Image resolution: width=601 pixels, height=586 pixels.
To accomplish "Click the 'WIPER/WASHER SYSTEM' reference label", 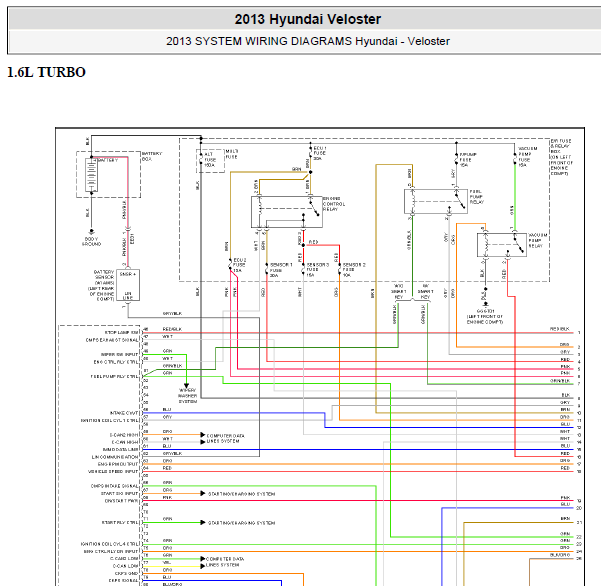I will pyautogui.click(x=187, y=396).
